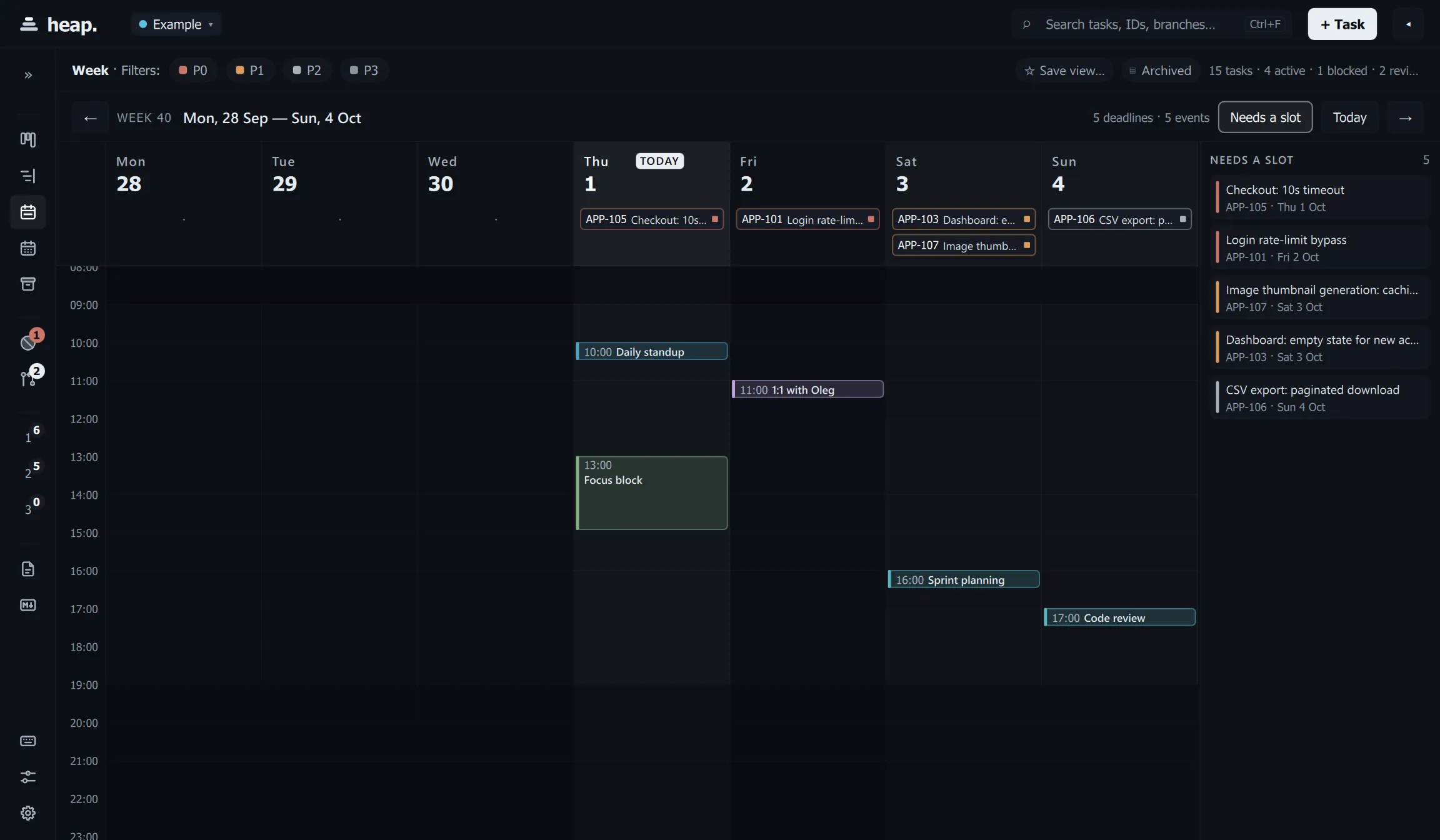Image resolution: width=1440 pixels, height=840 pixels.
Task: Open the 16:00 Sprint planning event
Action: click(964, 579)
